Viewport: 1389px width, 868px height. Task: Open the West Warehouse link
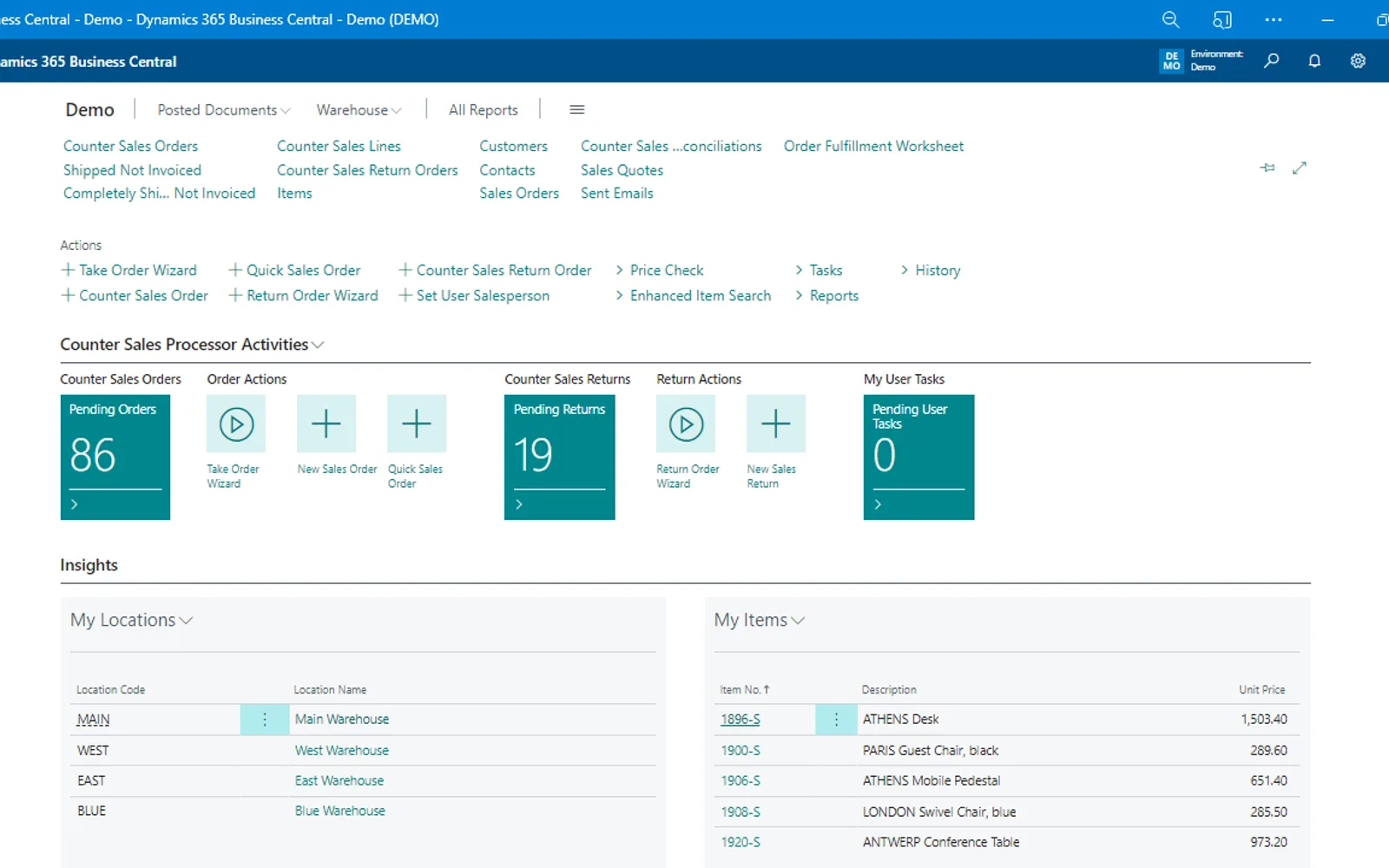[341, 750]
